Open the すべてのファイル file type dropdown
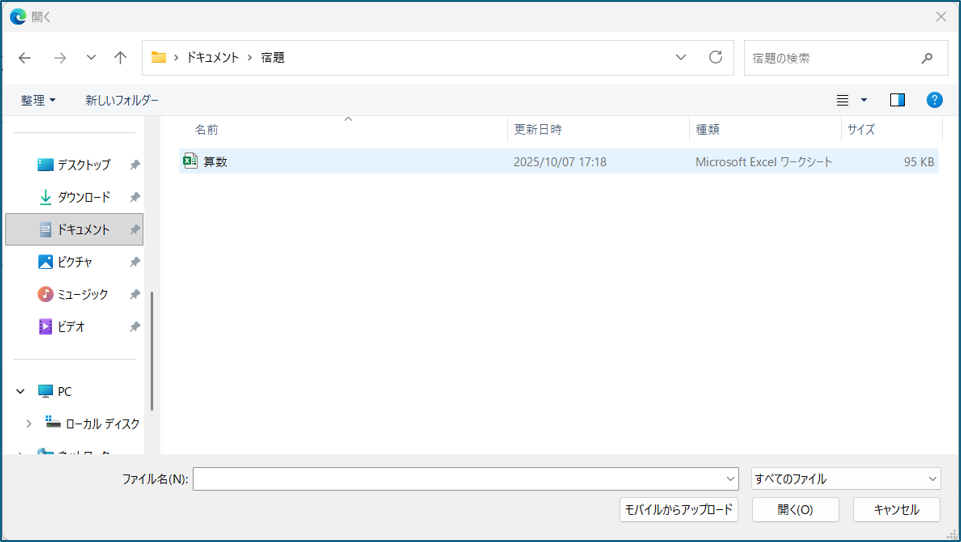Image resolution: width=961 pixels, height=542 pixels. coord(845,479)
